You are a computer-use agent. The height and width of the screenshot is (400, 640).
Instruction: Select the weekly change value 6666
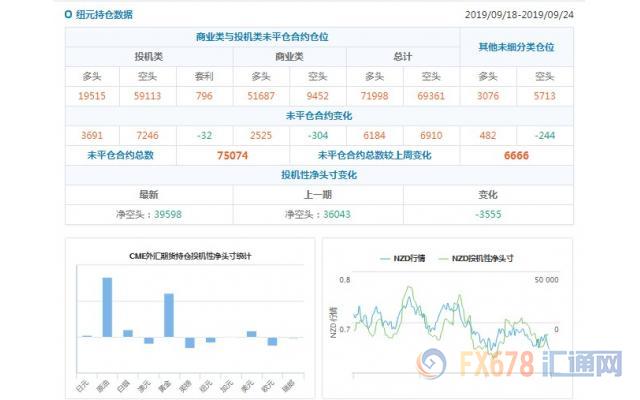pyautogui.click(x=516, y=156)
